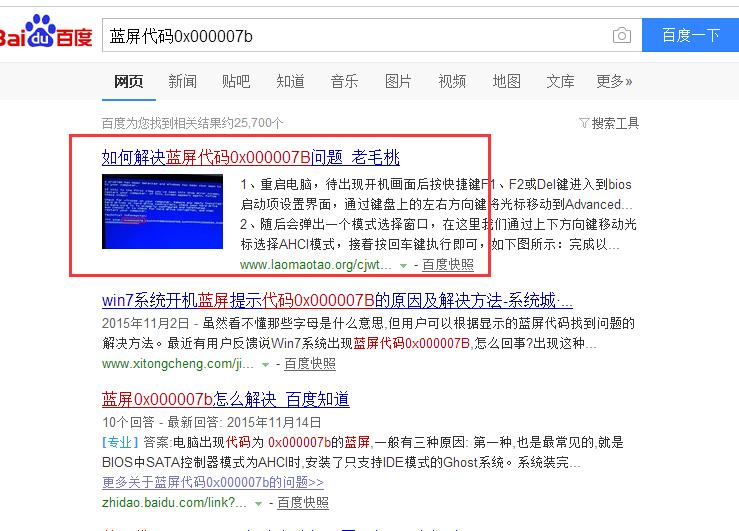The image size is (739, 531).
Task: Click the text 10个回答
Action: pos(128,422)
